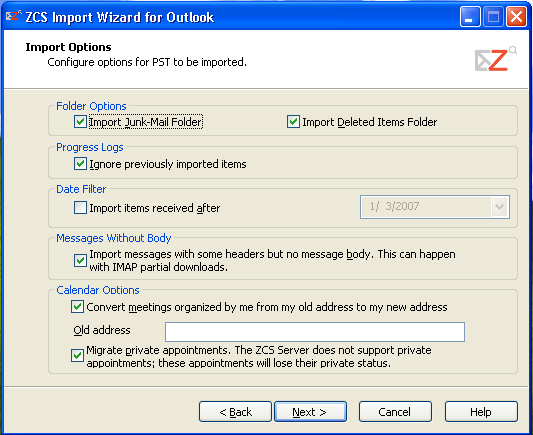Minimize the Import Wizard window

pyautogui.click(x=469, y=16)
